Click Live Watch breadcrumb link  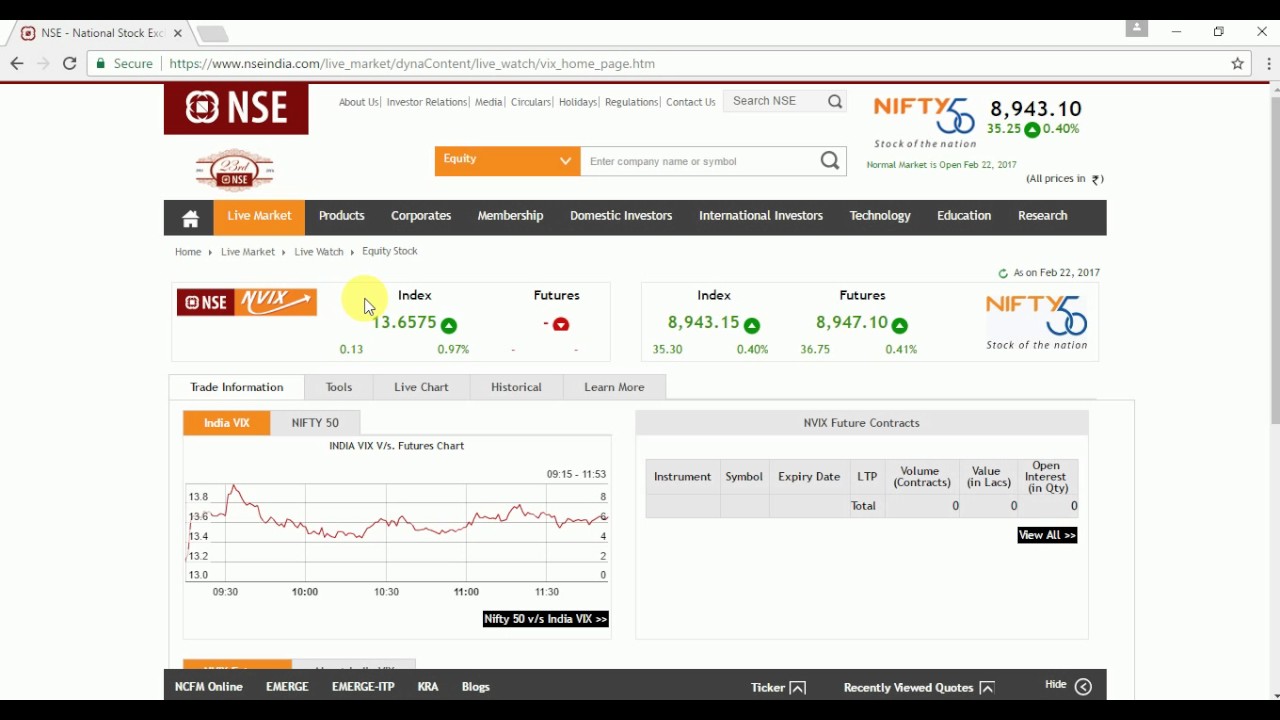point(319,252)
